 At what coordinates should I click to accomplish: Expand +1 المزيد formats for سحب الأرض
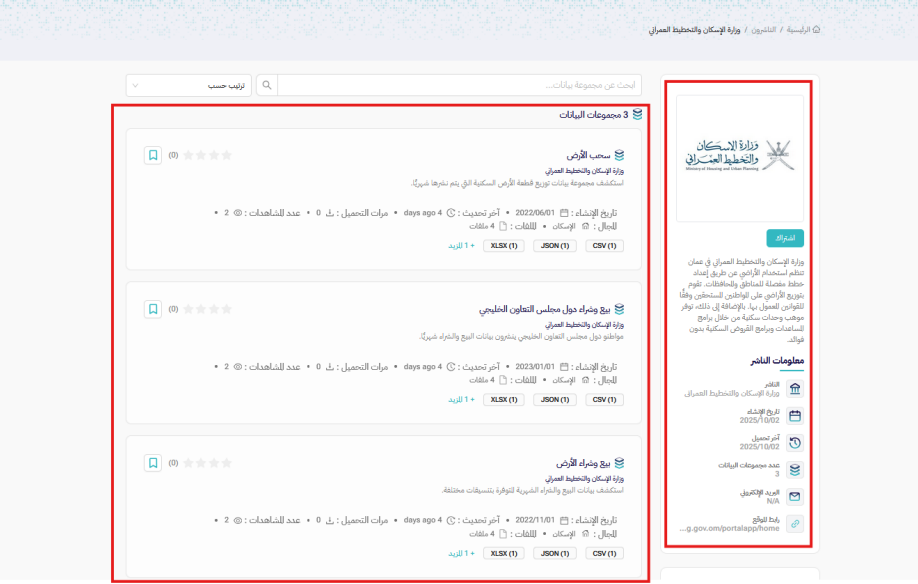point(461,245)
